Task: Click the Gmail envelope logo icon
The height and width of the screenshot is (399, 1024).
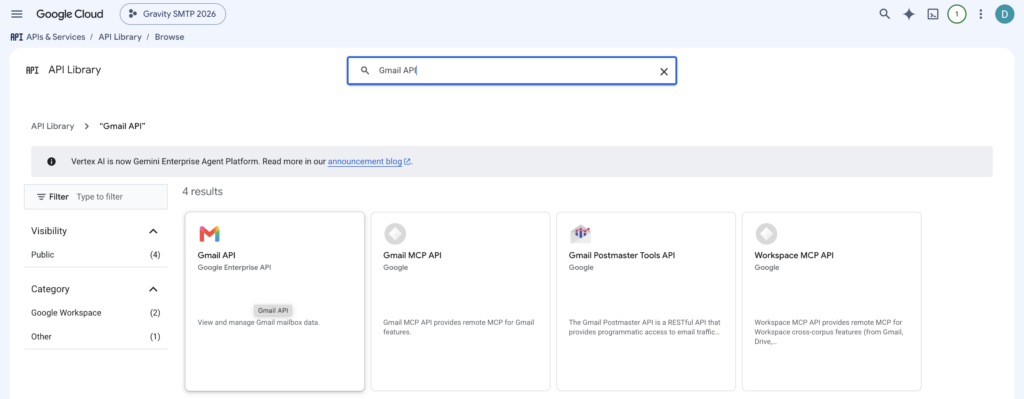Action: point(210,234)
